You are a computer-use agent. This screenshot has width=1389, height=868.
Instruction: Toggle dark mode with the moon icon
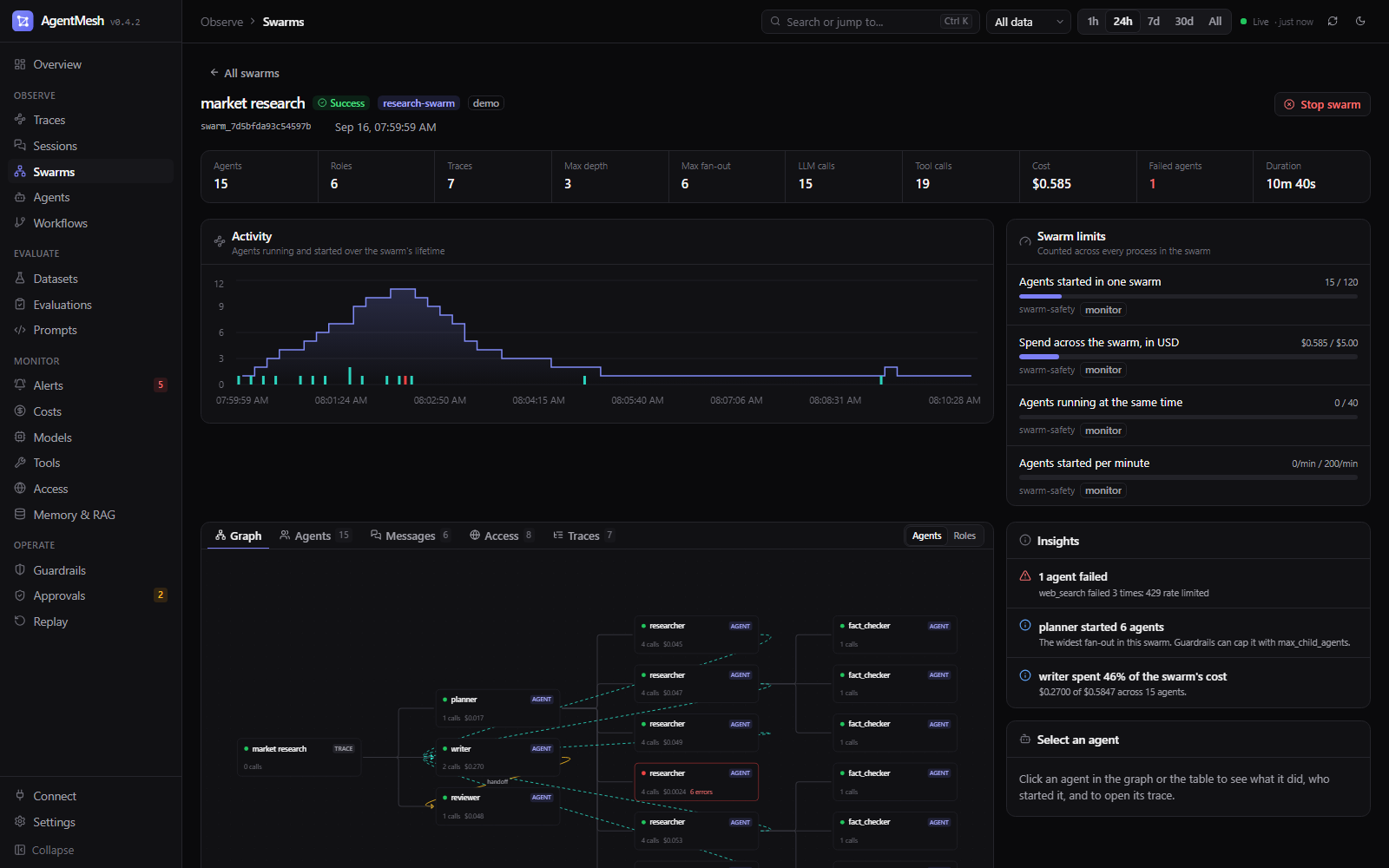(1360, 22)
